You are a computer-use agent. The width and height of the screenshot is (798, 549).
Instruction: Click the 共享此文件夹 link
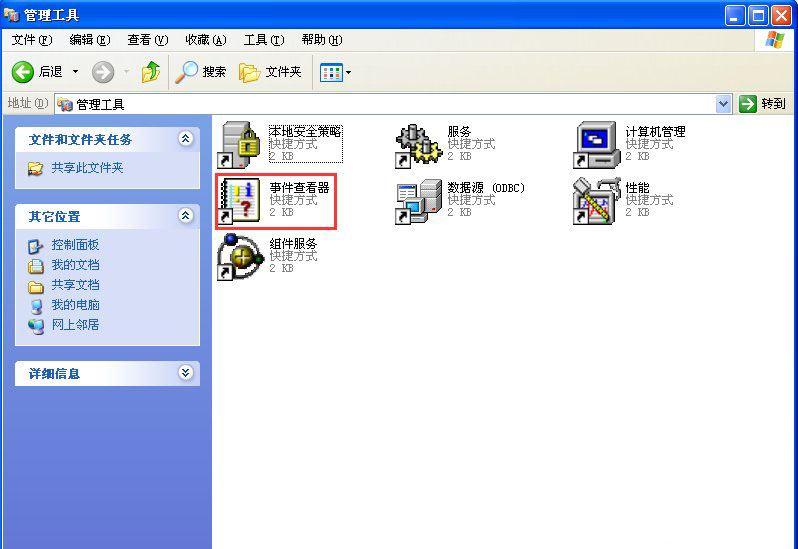tap(87, 168)
